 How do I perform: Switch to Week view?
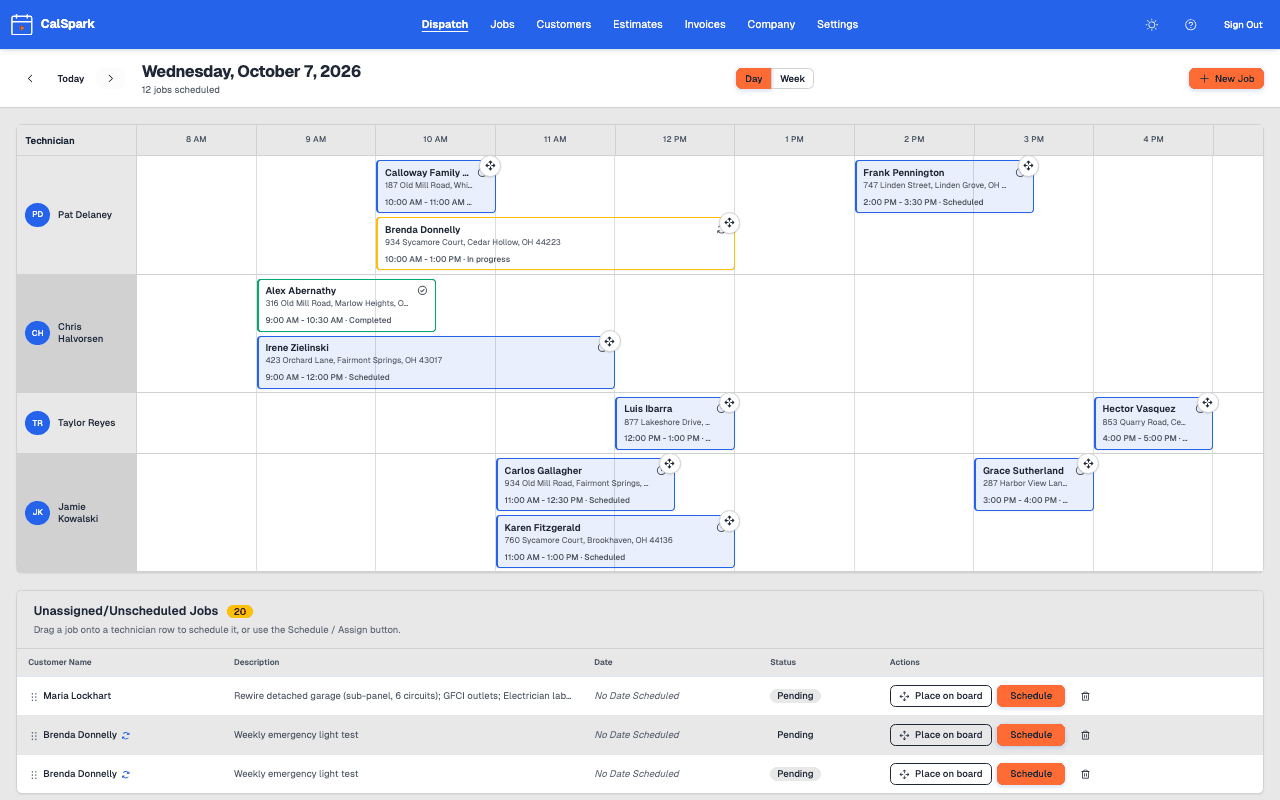(792, 79)
